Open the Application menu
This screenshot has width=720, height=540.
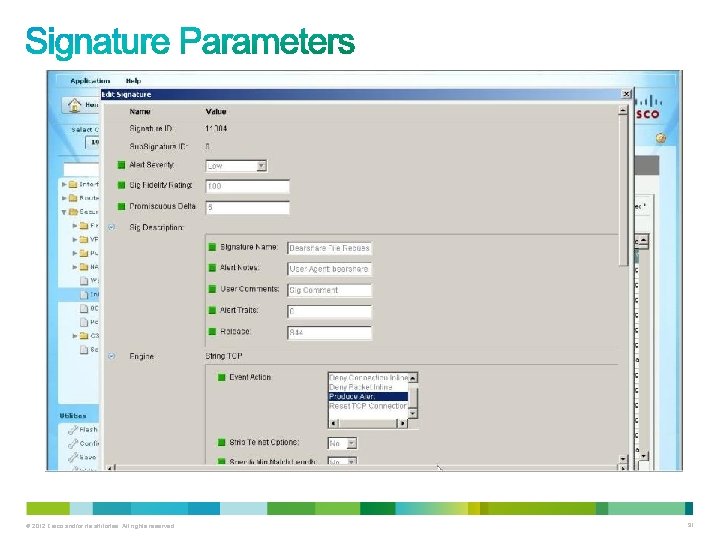pyautogui.click(x=90, y=81)
